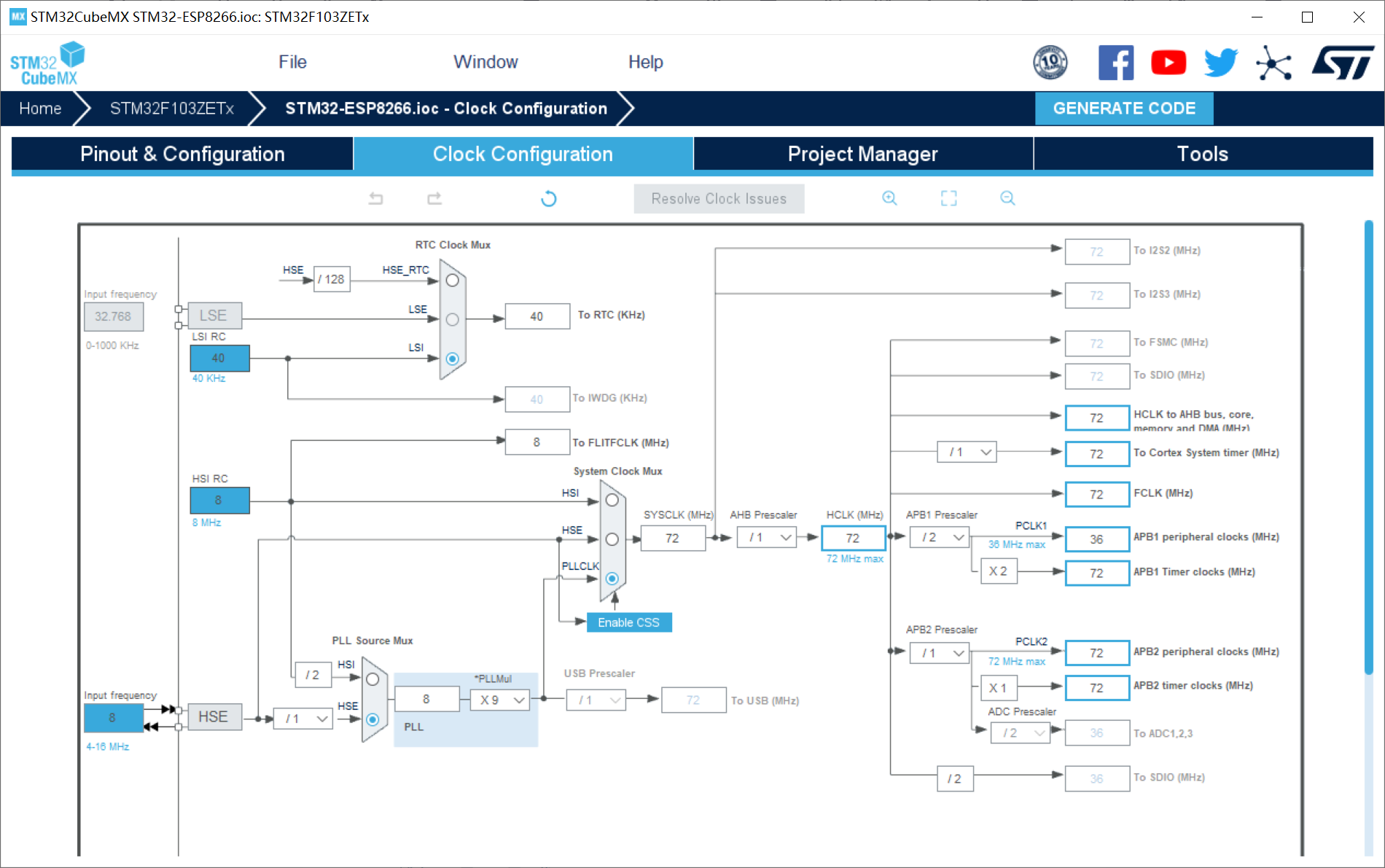Click the GENERATE CODE button
Image resolution: width=1385 pixels, height=868 pixels.
(x=1124, y=109)
